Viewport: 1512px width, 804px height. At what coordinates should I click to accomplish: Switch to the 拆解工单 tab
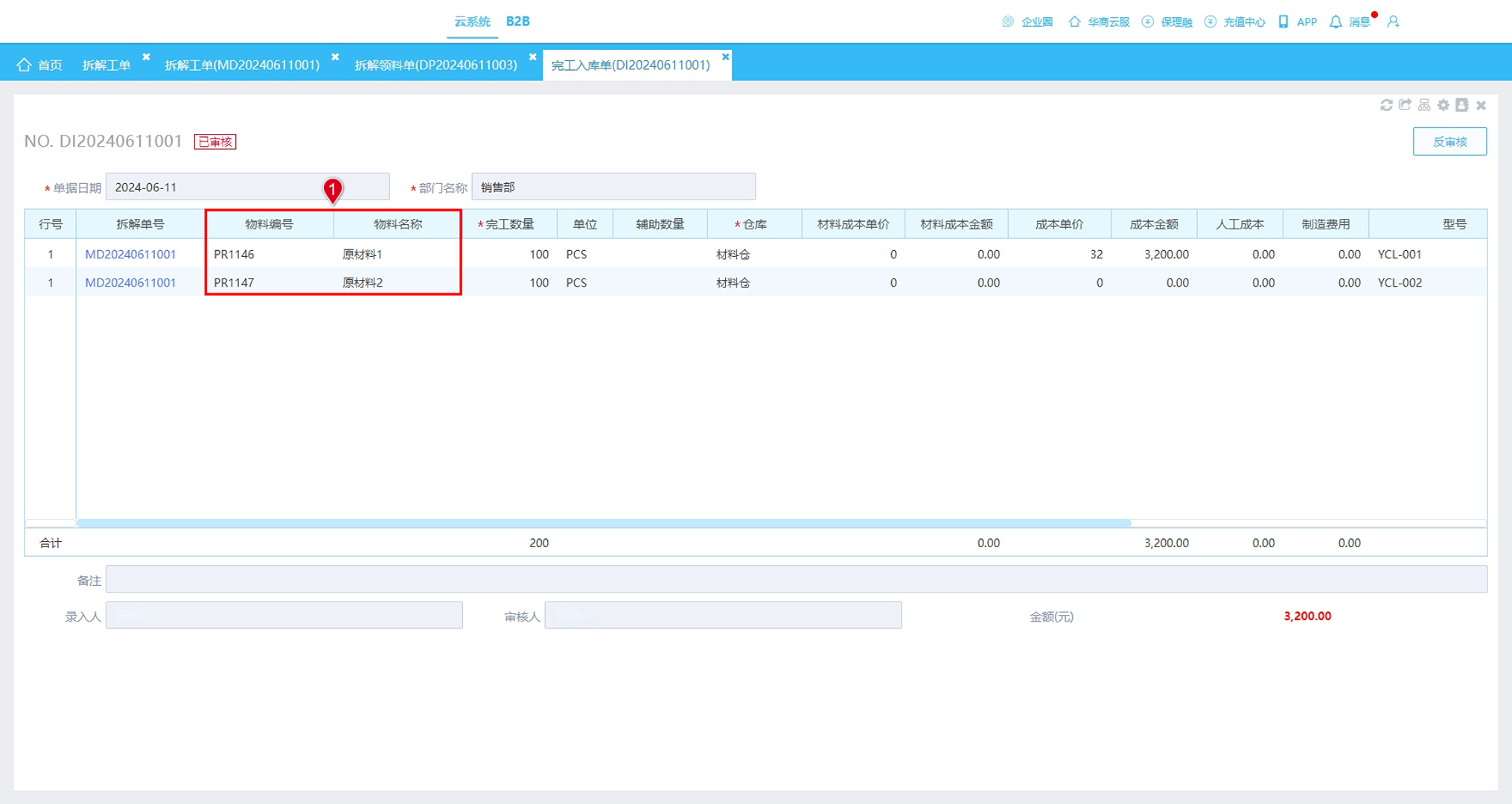click(x=106, y=65)
